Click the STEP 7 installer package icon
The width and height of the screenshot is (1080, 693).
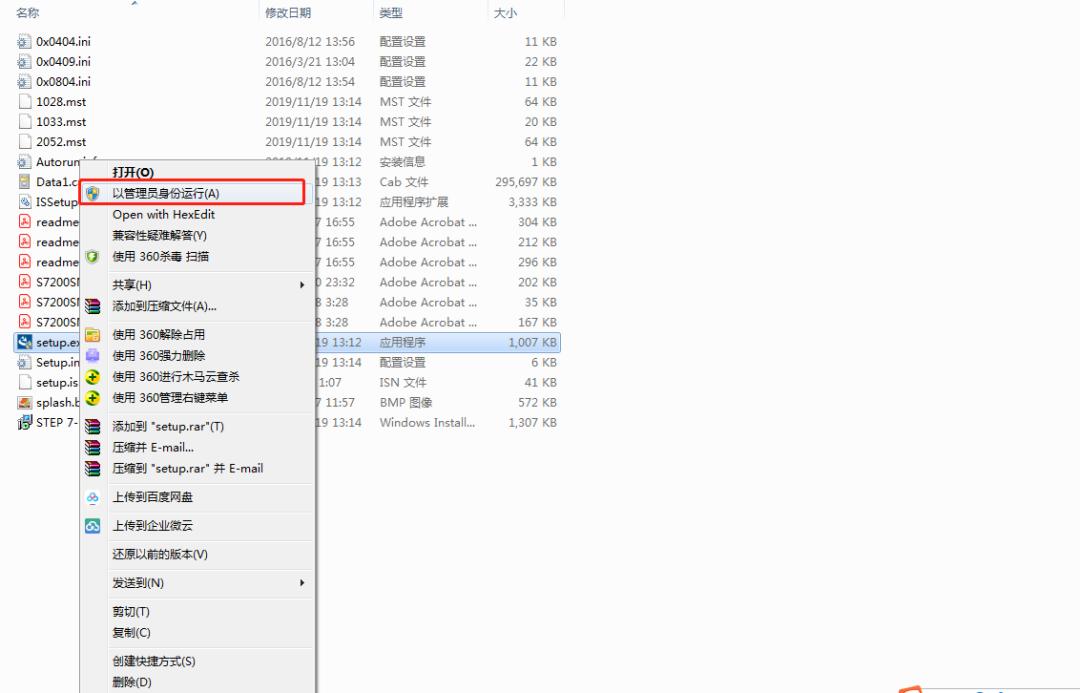click(25, 422)
